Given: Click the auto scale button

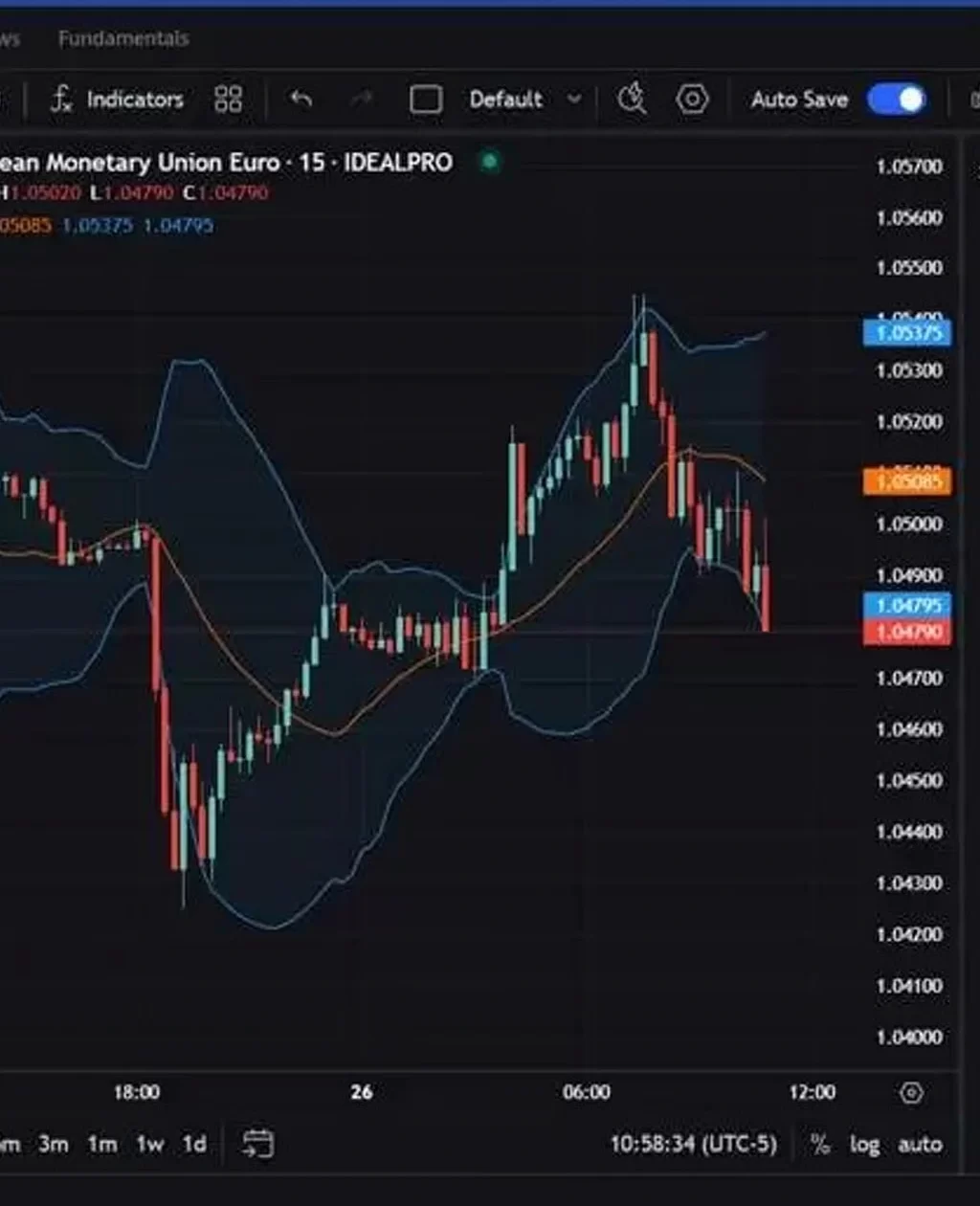Looking at the screenshot, I should (921, 1143).
